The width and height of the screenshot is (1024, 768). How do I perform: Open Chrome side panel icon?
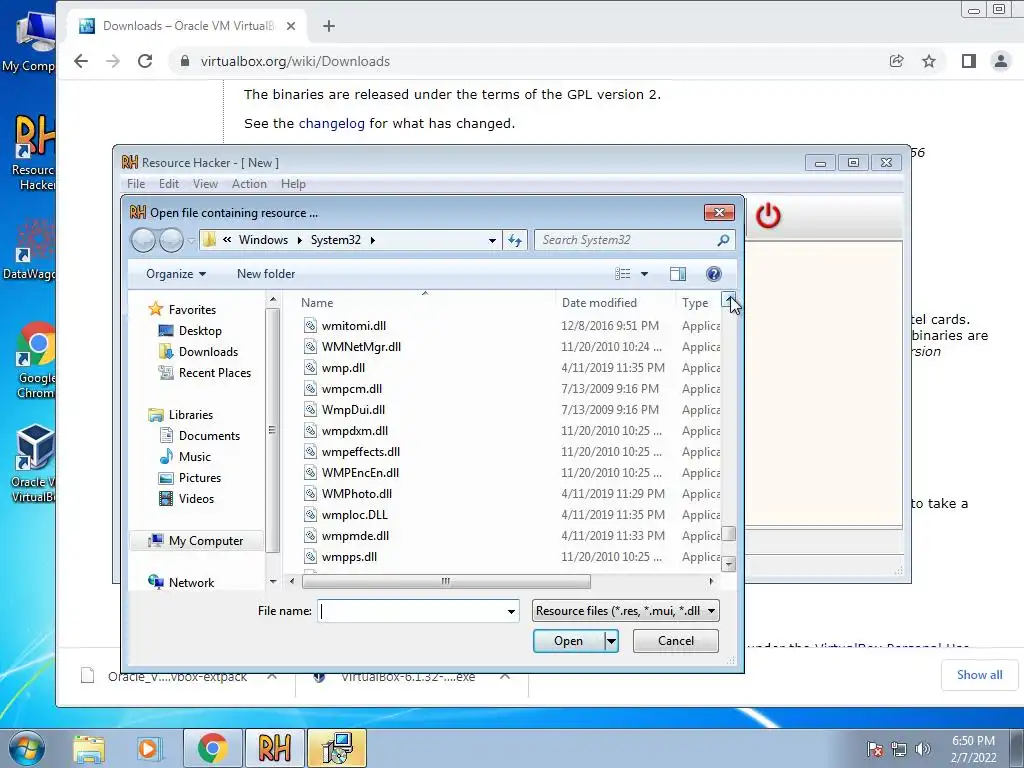(x=968, y=61)
